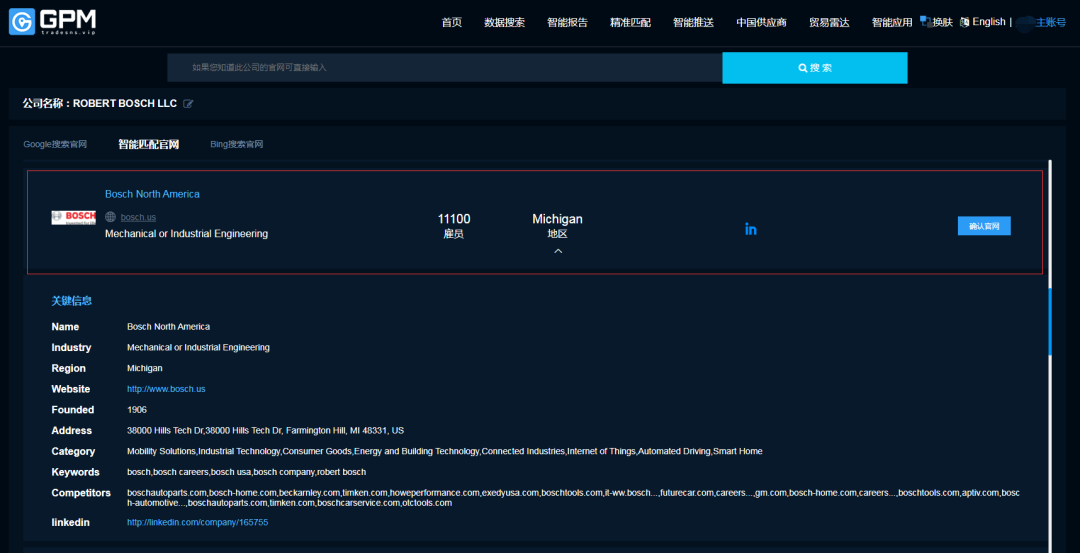Open the LinkedIn icon for Bosch North America
Viewport: 1080px width, 553px height.
tap(750, 229)
